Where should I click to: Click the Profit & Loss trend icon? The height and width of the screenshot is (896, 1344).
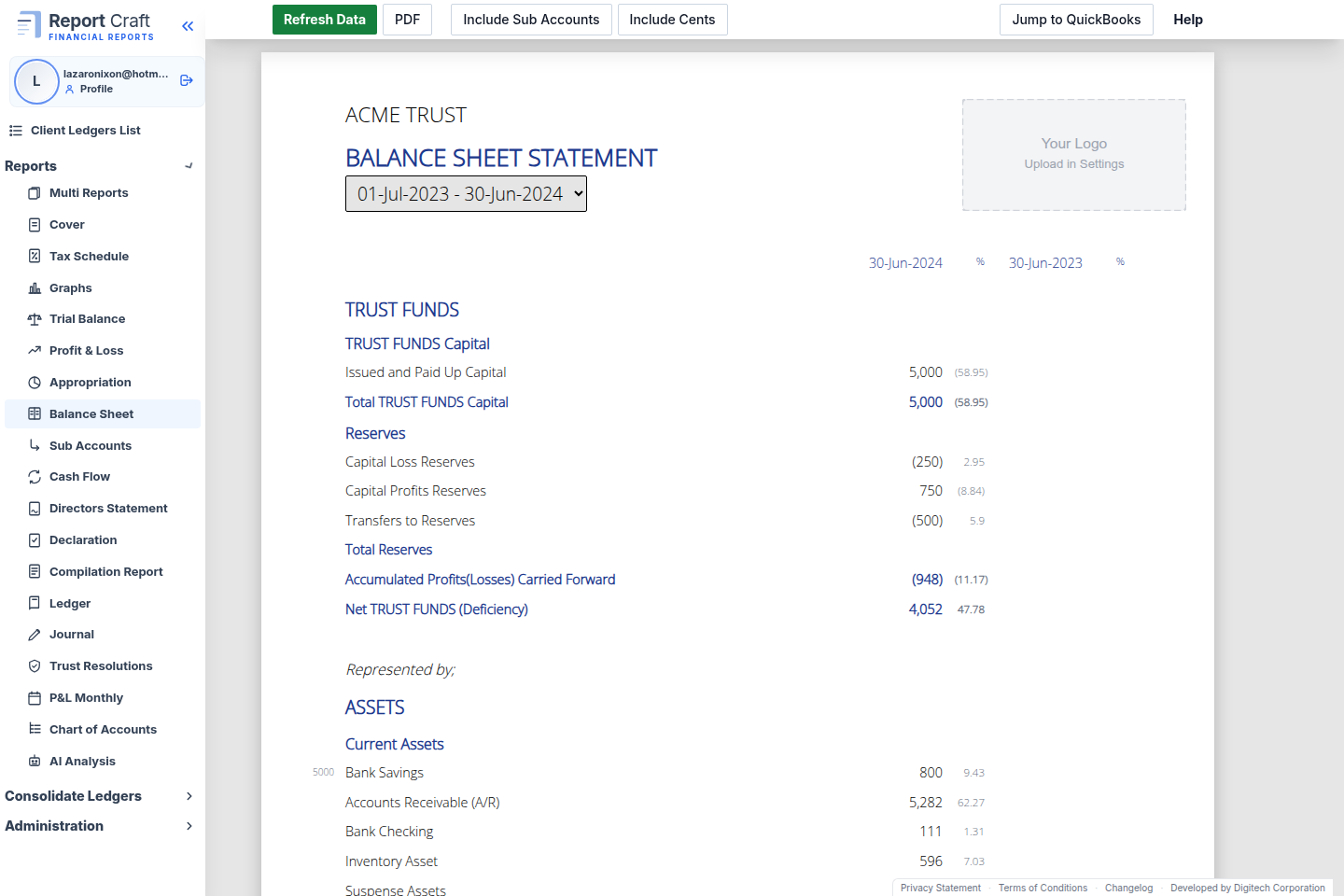35,351
